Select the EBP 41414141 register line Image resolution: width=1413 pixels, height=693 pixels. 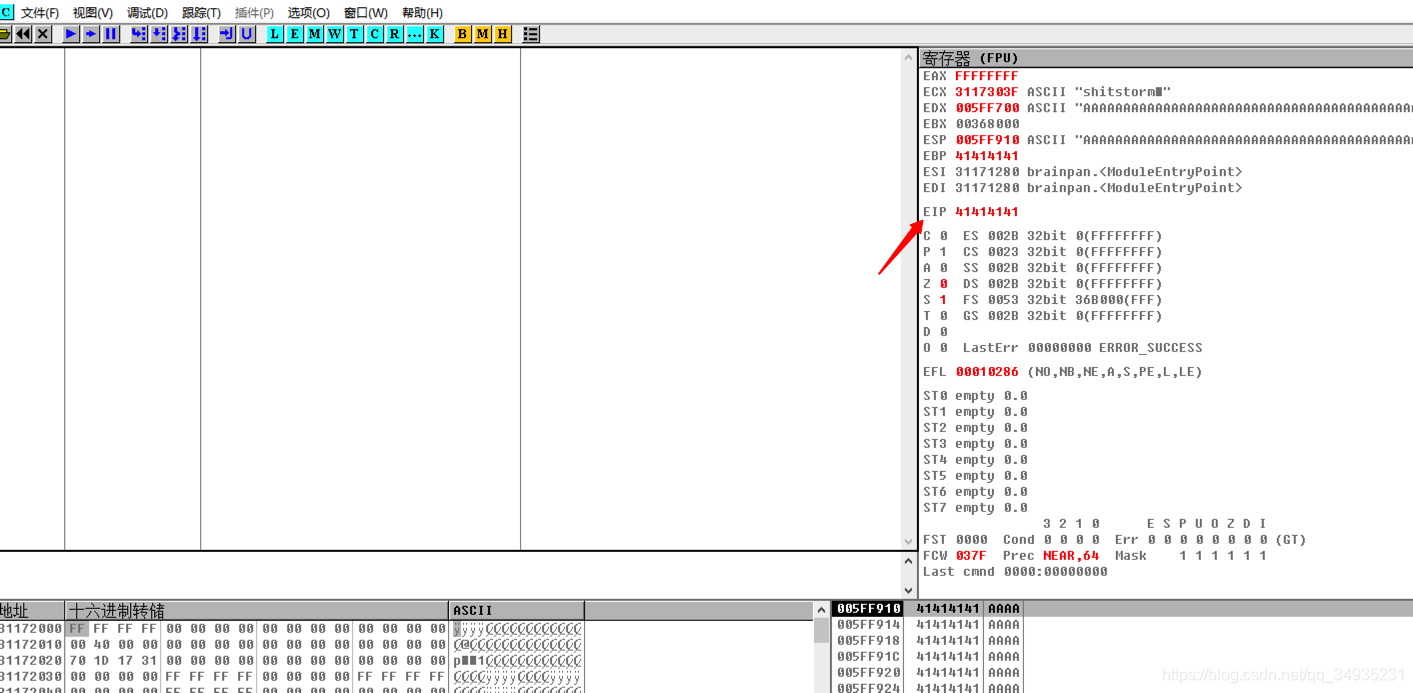coord(970,156)
